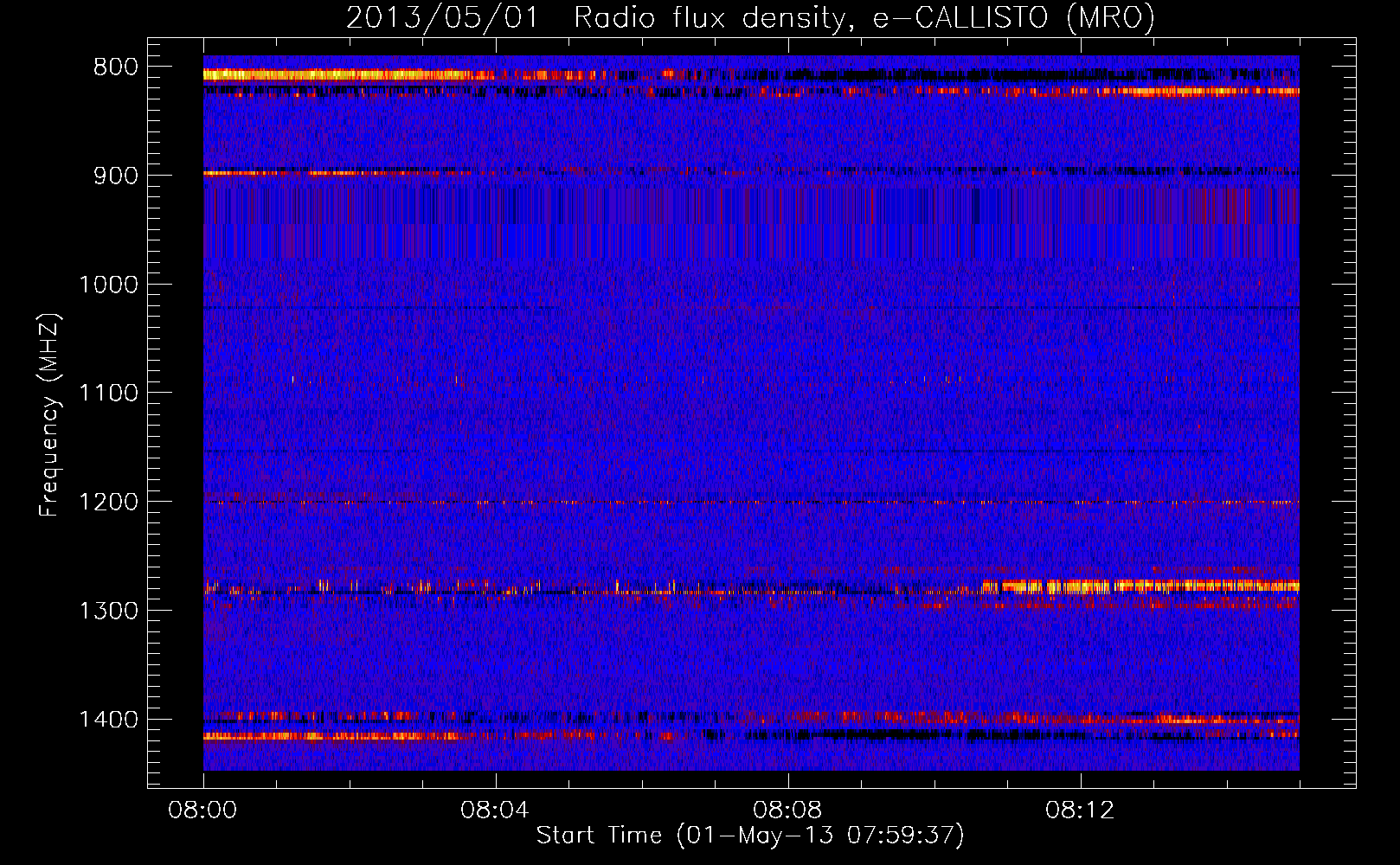Click the 1100 frequency tick label
This screenshot has width=1400, height=865.
point(108,394)
